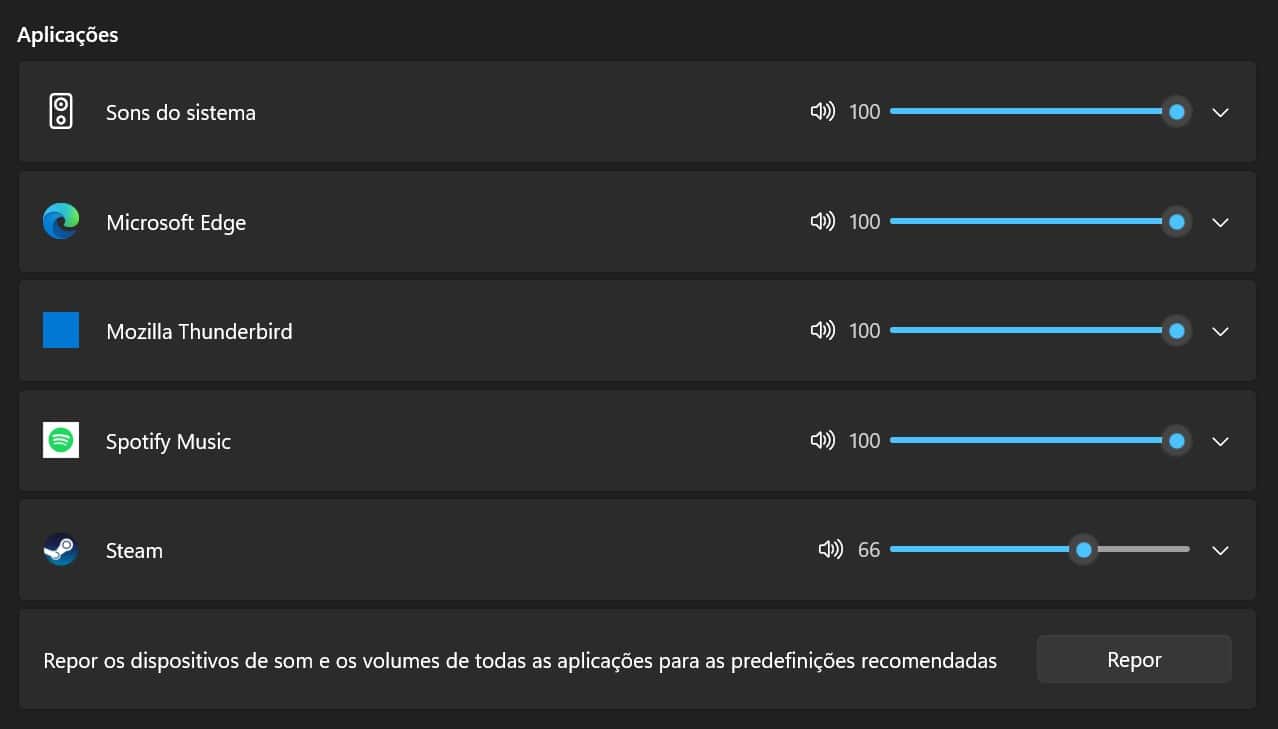The image size is (1278, 729).
Task: Click the Microsoft Edge app icon
Action: 61,221
